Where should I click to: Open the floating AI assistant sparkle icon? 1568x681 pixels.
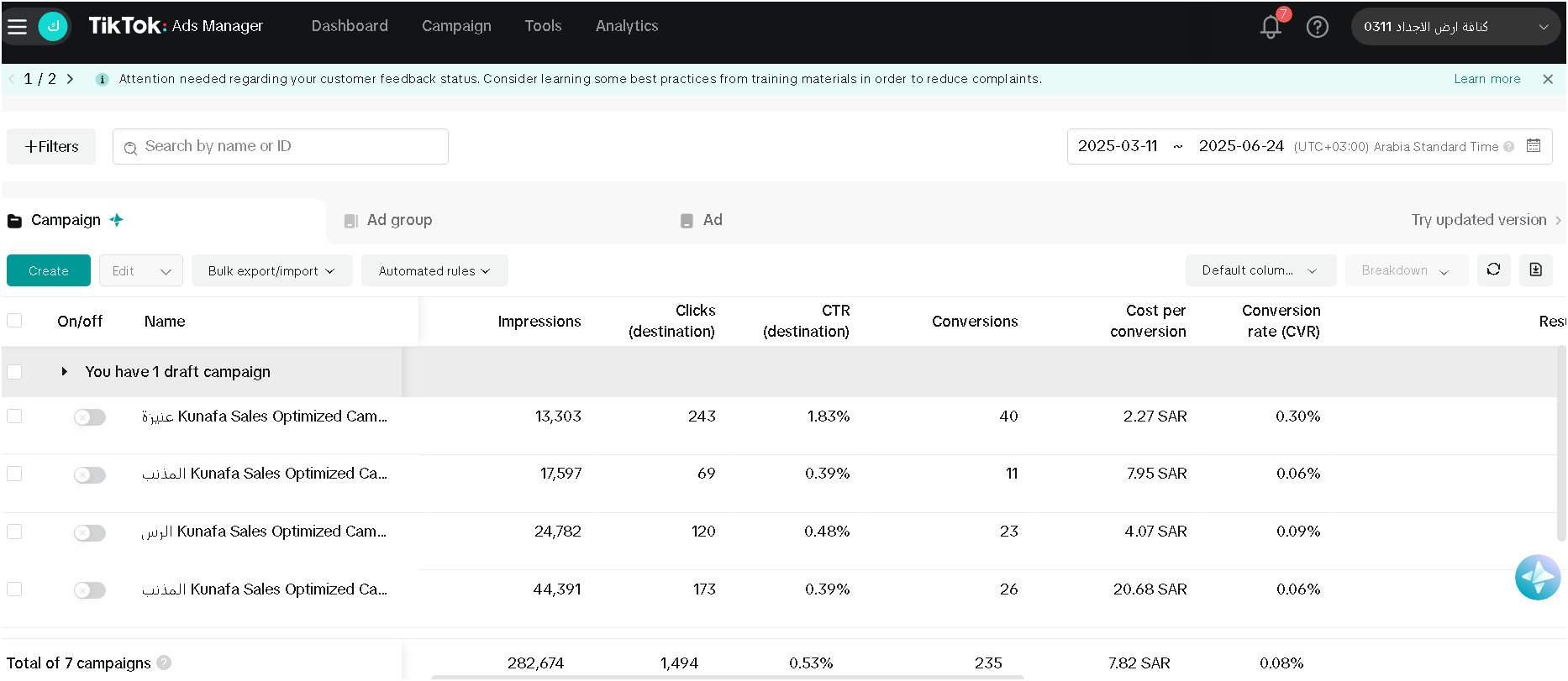[1538, 578]
